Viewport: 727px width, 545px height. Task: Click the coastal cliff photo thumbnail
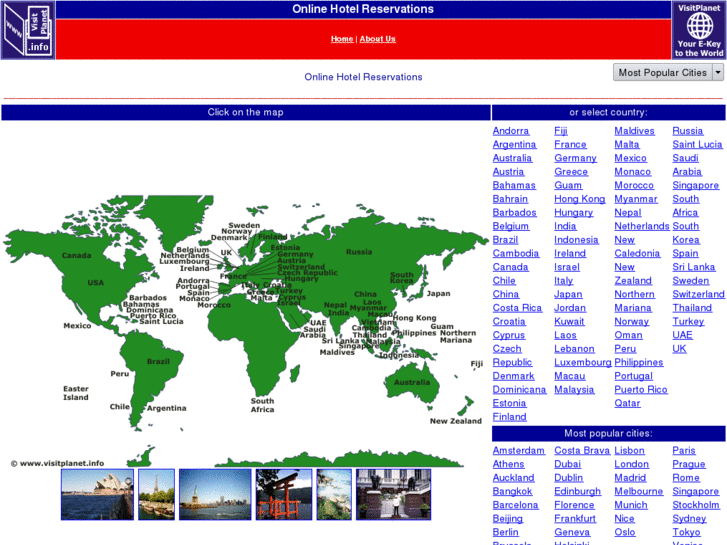334,494
